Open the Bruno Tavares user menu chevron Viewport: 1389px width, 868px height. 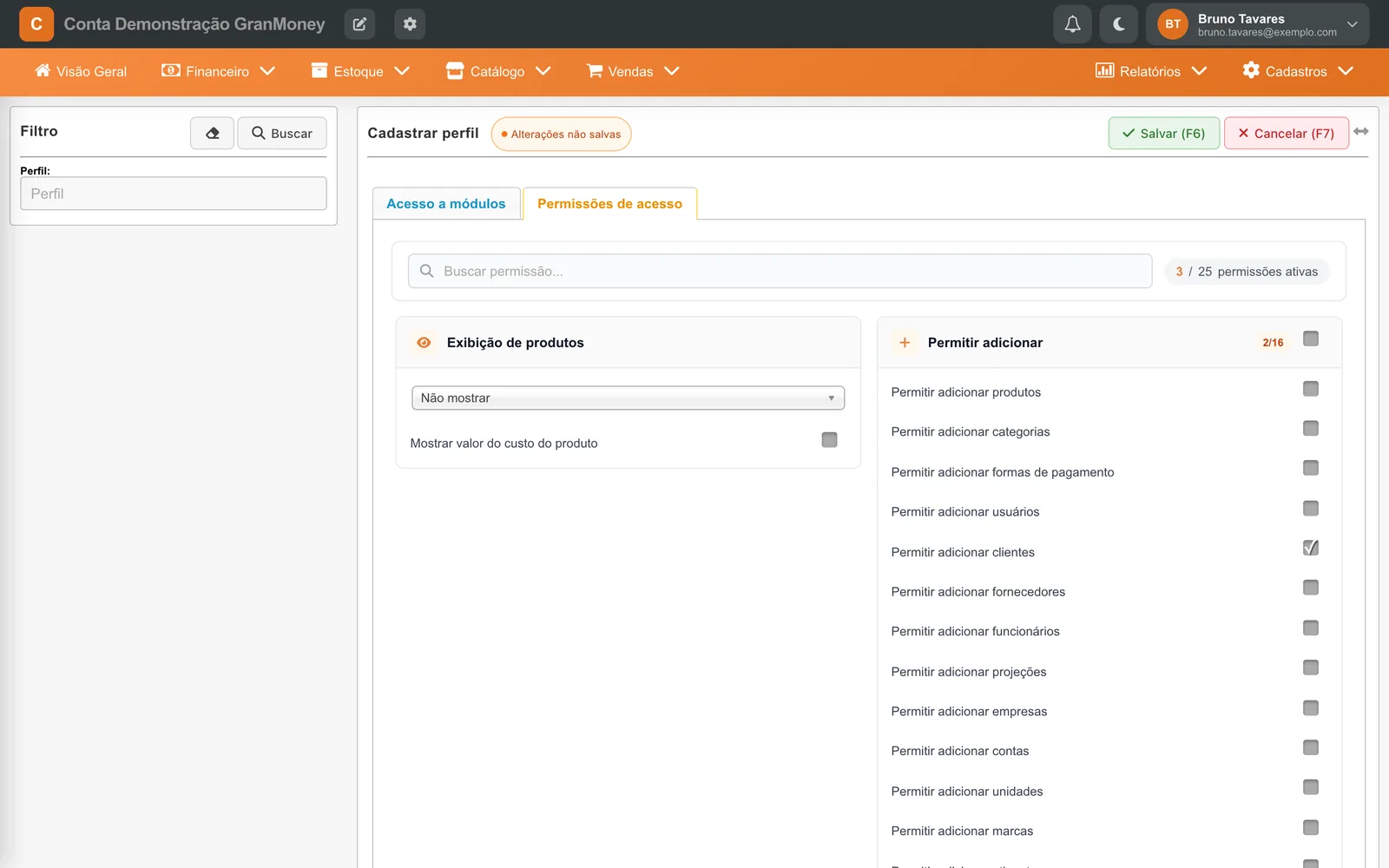pyautogui.click(x=1352, y=24)
